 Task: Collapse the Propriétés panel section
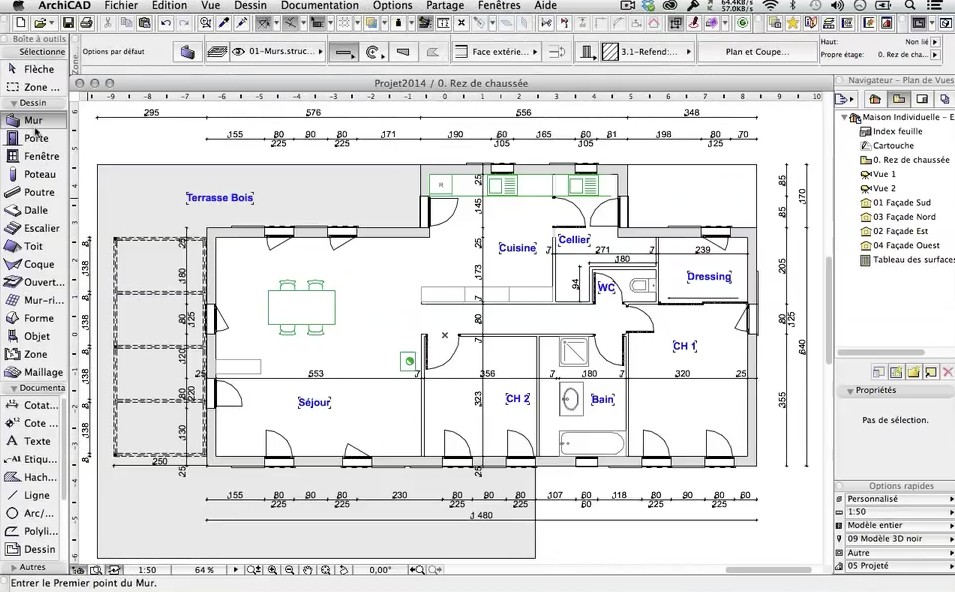click(850, 391)
